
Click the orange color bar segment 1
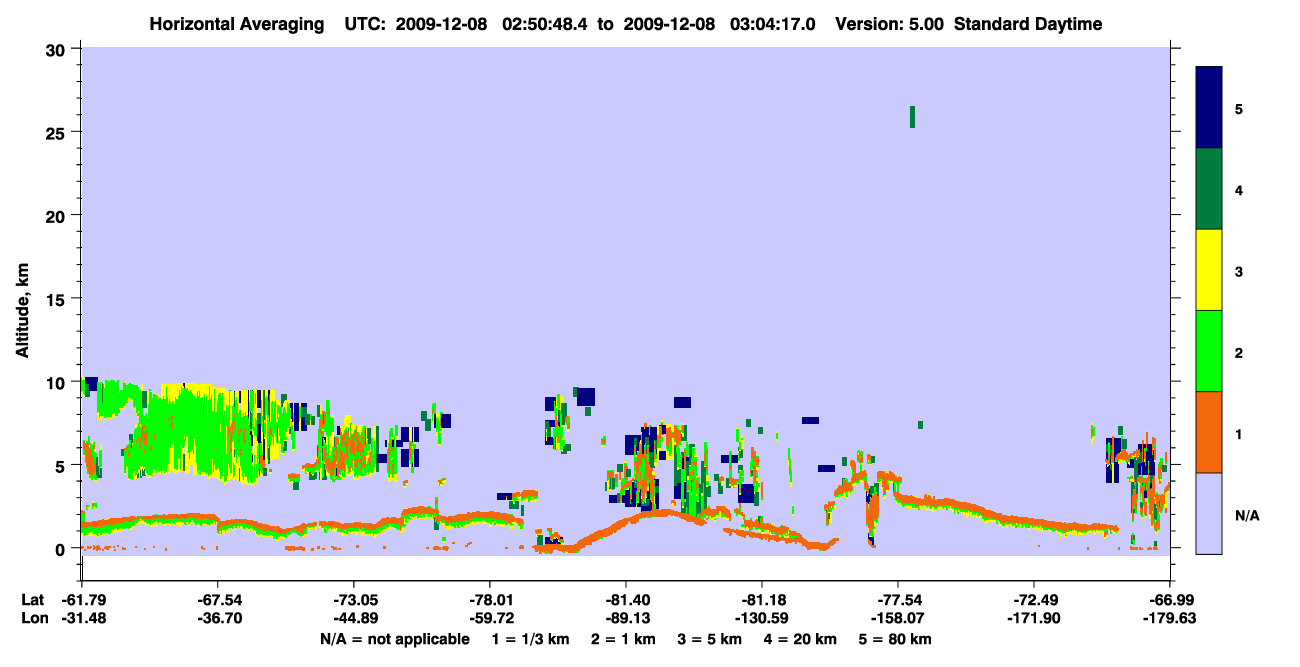[x=1209, y=432]
